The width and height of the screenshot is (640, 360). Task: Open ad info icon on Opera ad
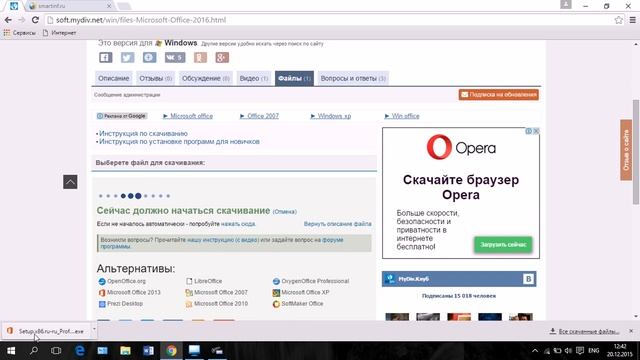point(529,131)
